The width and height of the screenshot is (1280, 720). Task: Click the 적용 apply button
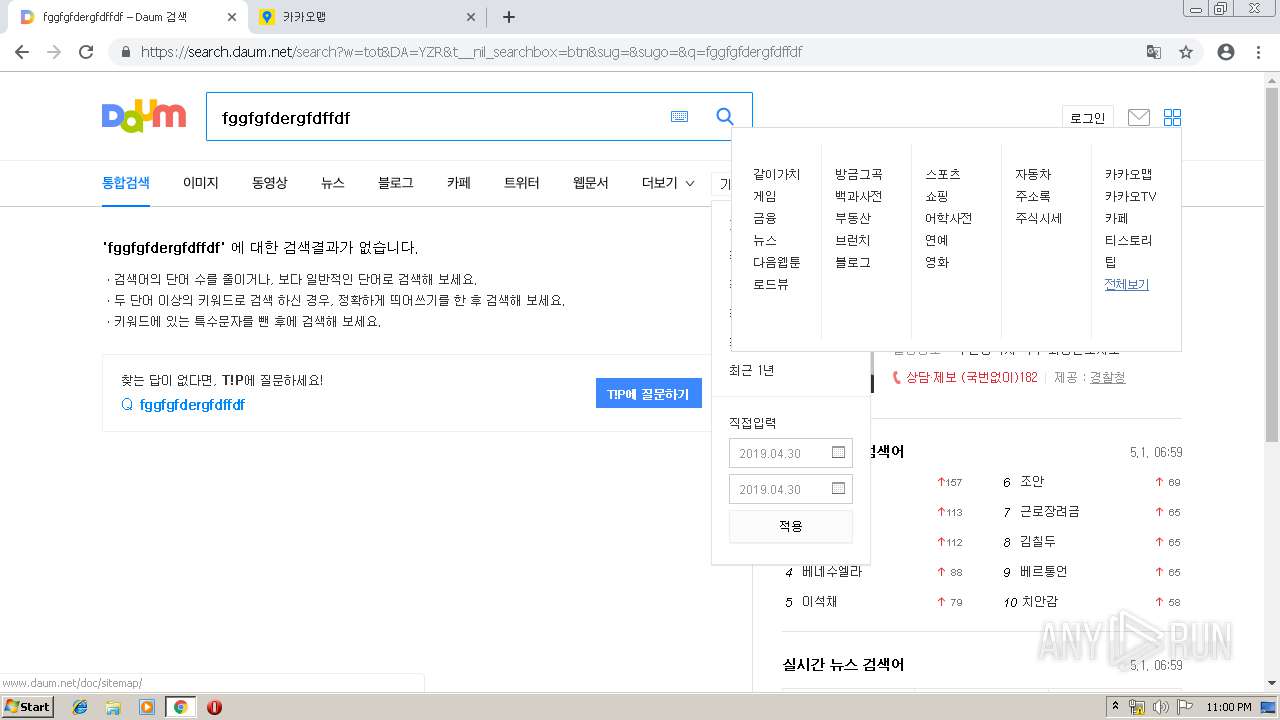click(x=790, y=526)
